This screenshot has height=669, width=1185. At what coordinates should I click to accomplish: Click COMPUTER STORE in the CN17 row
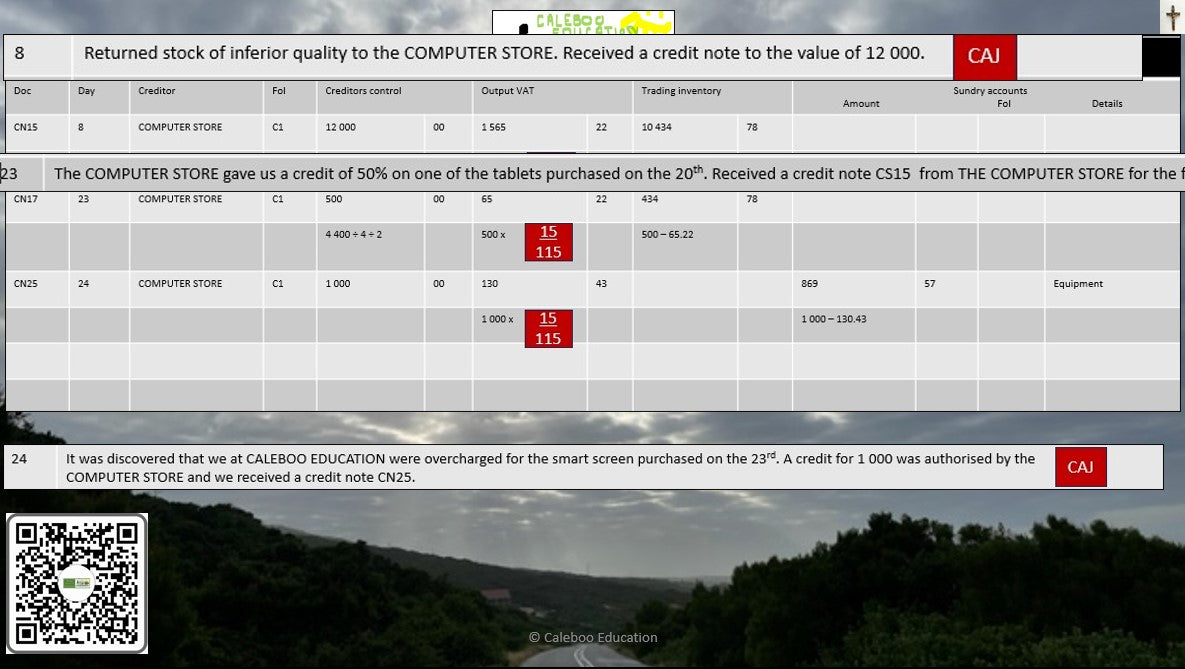(x=180, y=199)
